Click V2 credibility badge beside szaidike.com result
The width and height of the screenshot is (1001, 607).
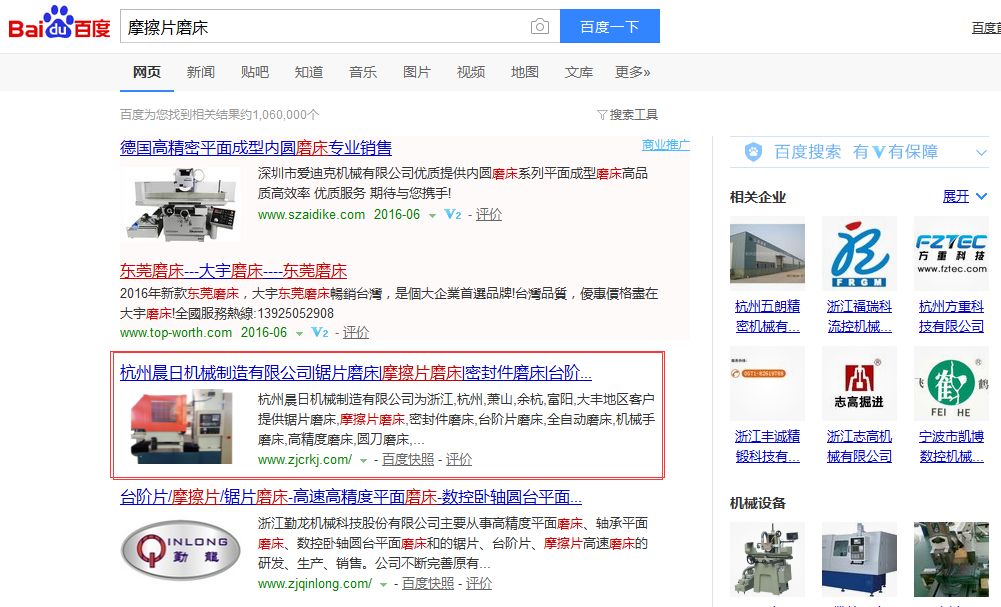(x=453, y=215)
